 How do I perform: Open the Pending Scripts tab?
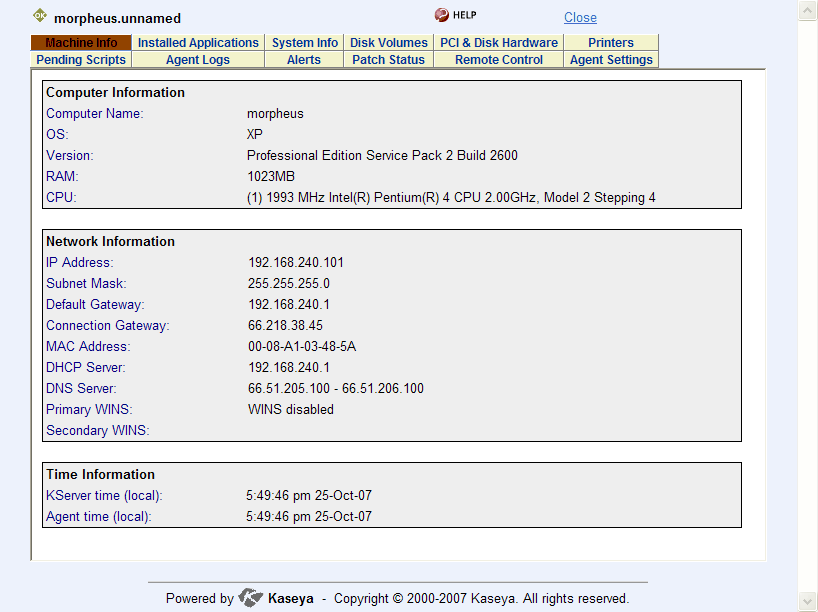tap(81, 60)
